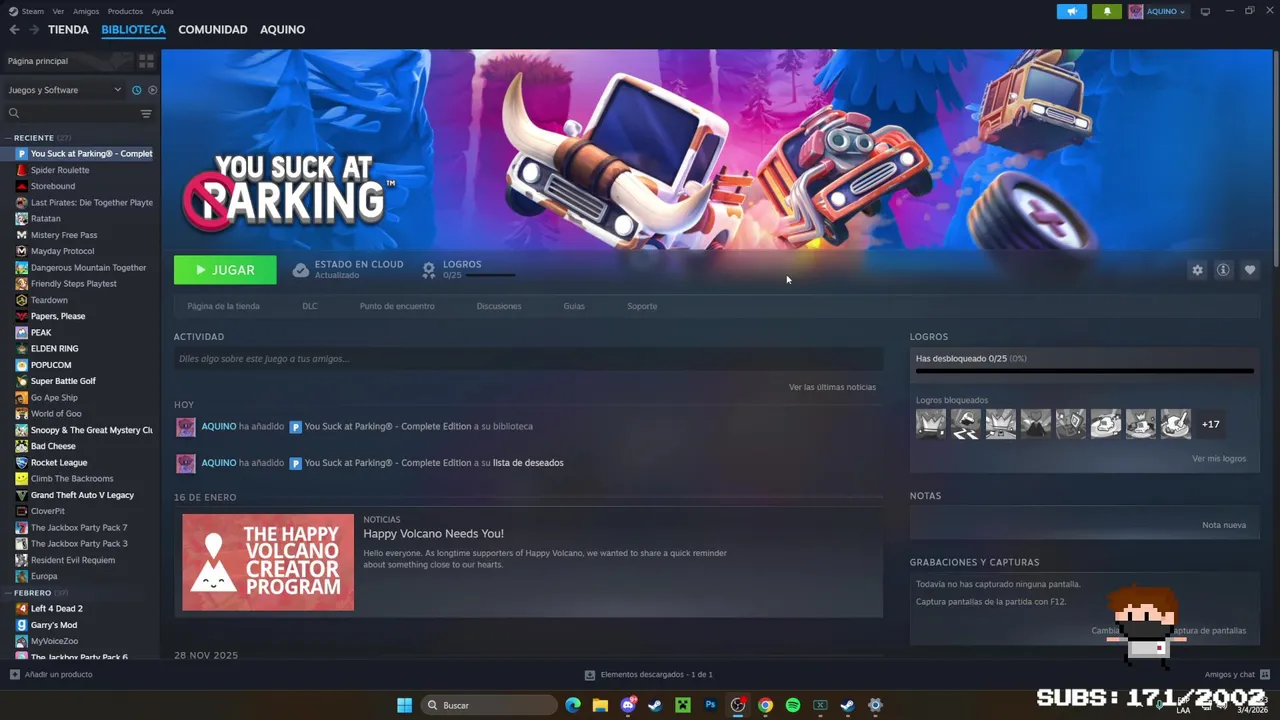Open the Juegos y Software dropdown
Screen dimensions: 1280x720
[x=65, y=90]
